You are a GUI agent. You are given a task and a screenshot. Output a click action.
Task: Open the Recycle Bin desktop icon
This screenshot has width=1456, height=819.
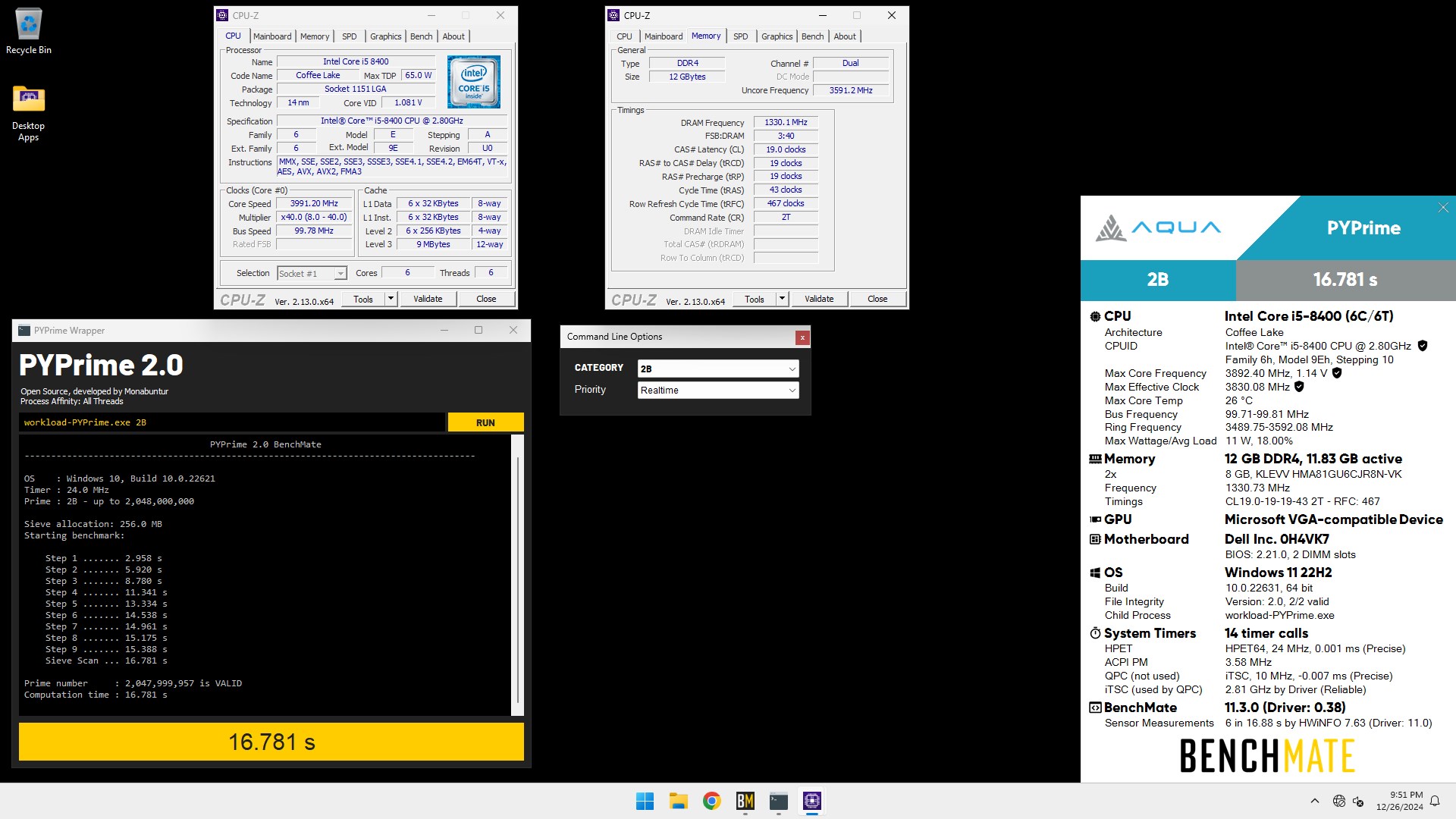click(28, 32)
